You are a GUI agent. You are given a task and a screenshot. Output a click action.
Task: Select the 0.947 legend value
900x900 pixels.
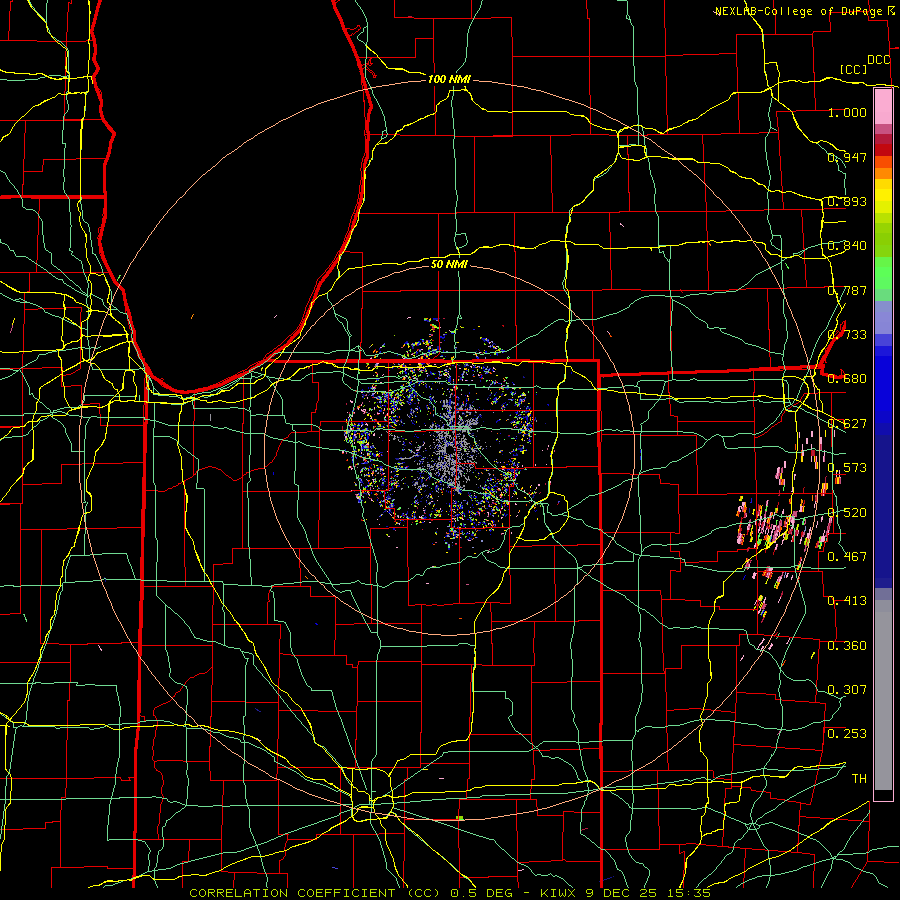[x=847, y=157]
